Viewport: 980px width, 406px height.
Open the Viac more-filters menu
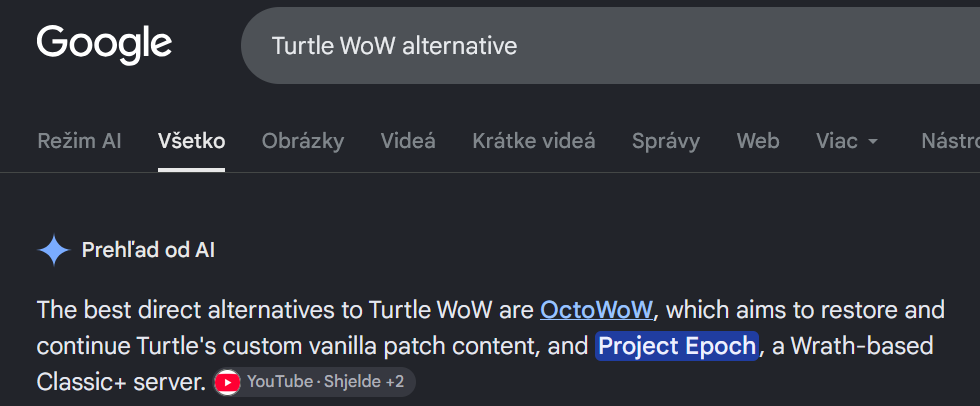[847, 141]
